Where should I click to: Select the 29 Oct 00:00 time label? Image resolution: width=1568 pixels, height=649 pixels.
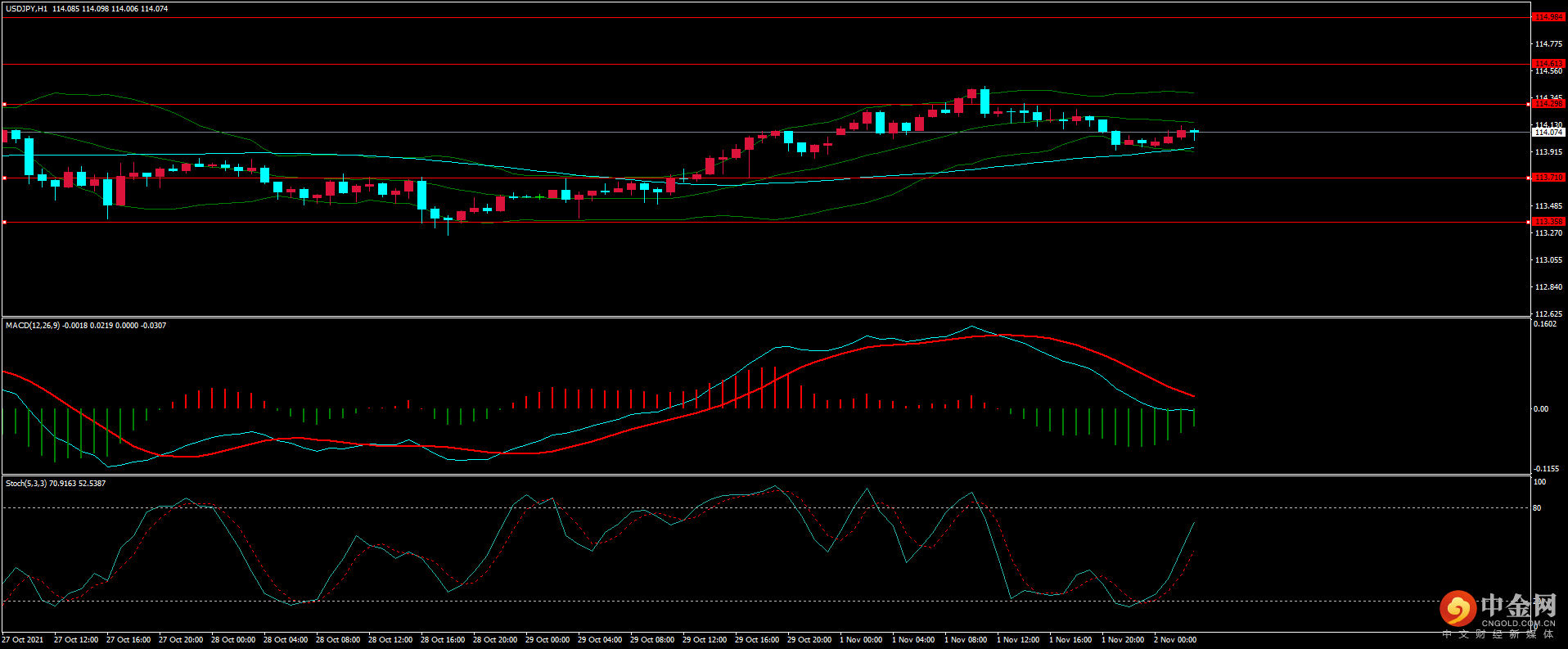tap(547, 640)
